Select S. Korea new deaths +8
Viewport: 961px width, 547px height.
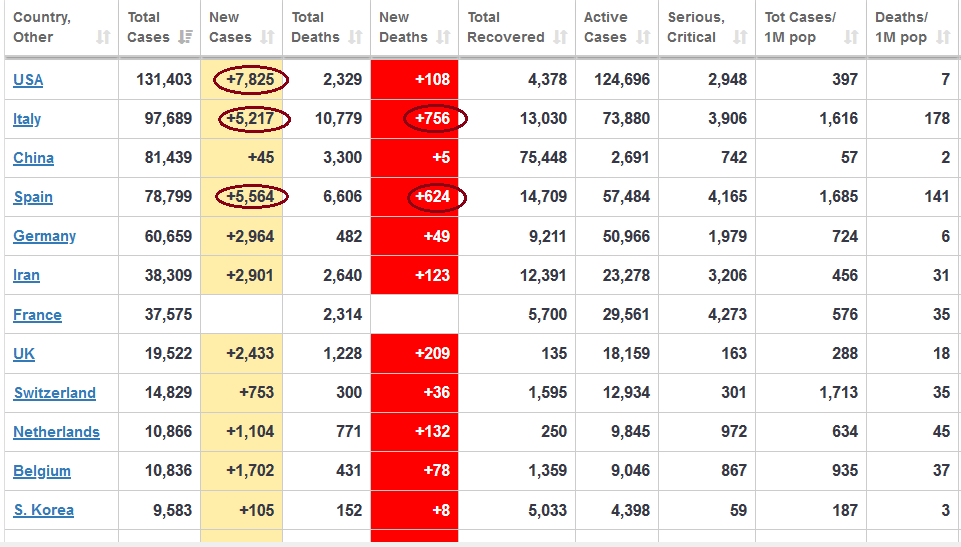tap(441, 510)
